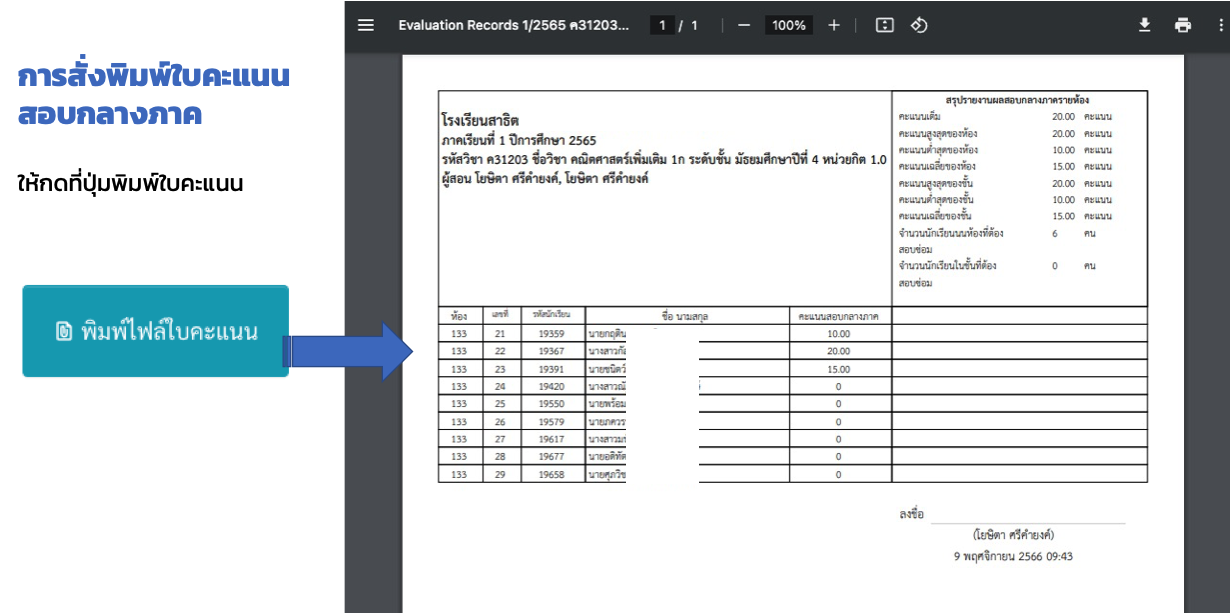
Task: Click student ID 19617 in the table
Action: coord(552,439)
